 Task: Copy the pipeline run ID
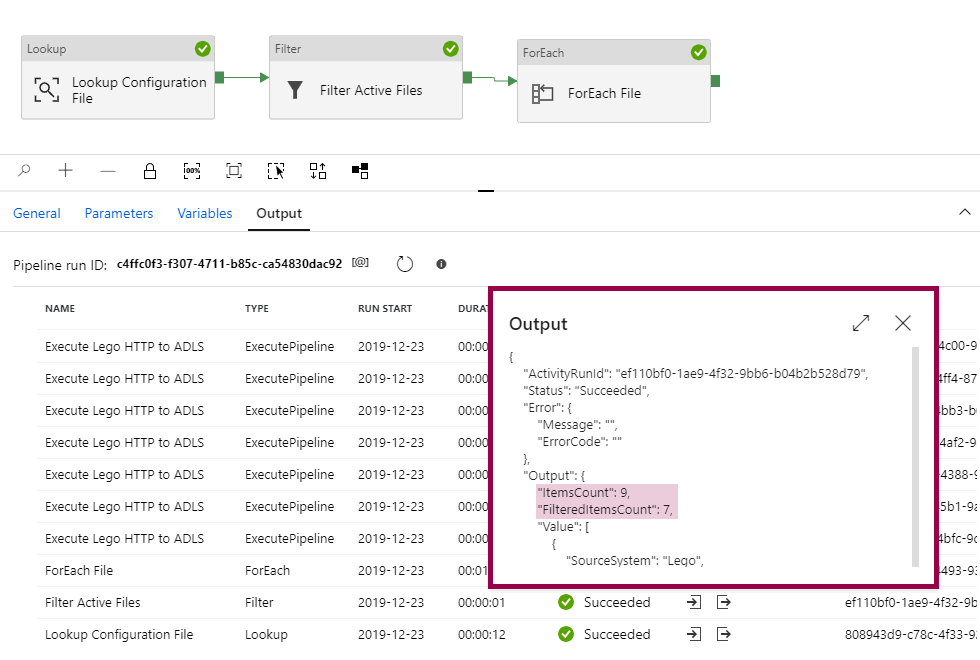(361, 263)
